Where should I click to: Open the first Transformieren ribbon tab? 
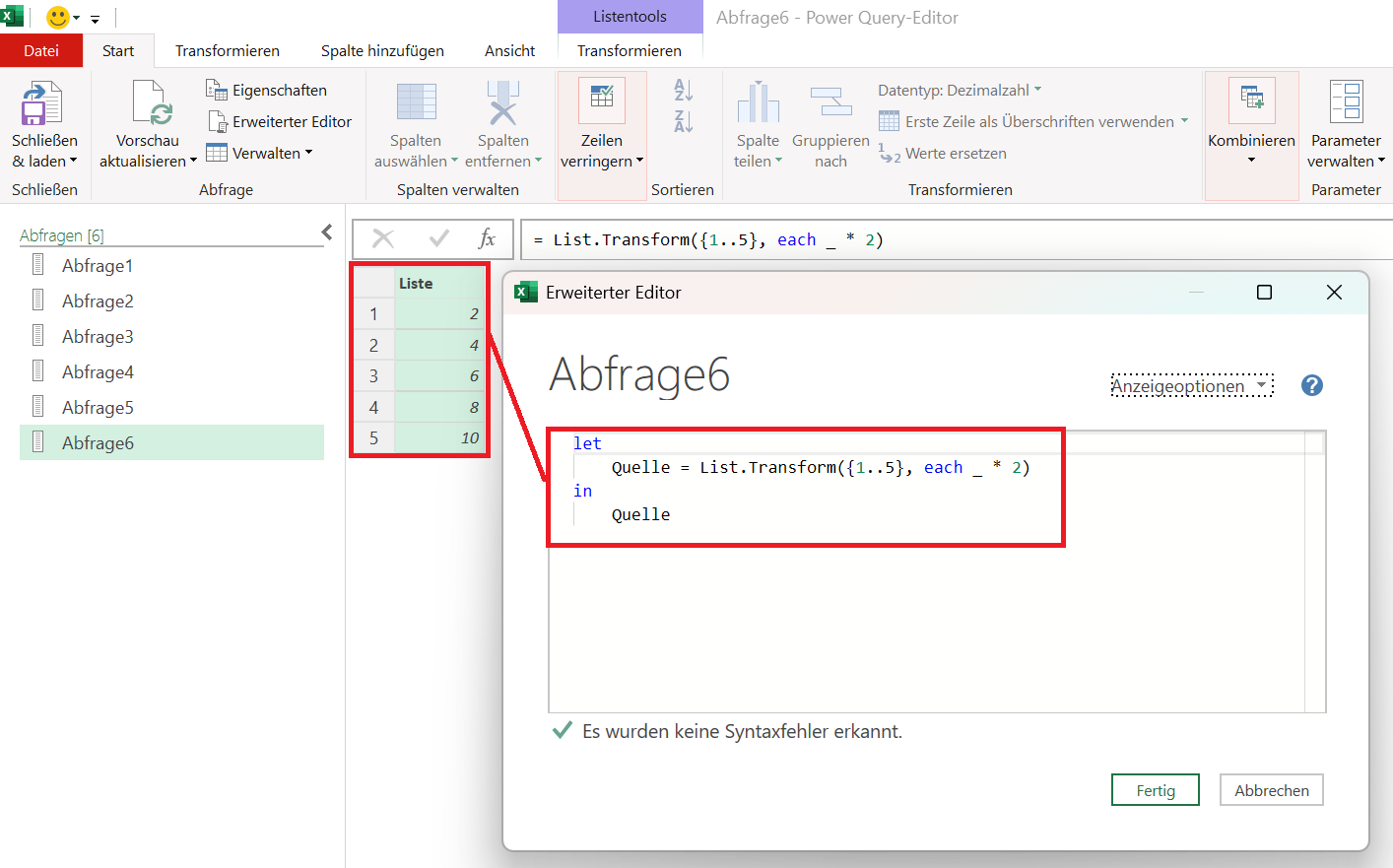(x=228, y=50)
